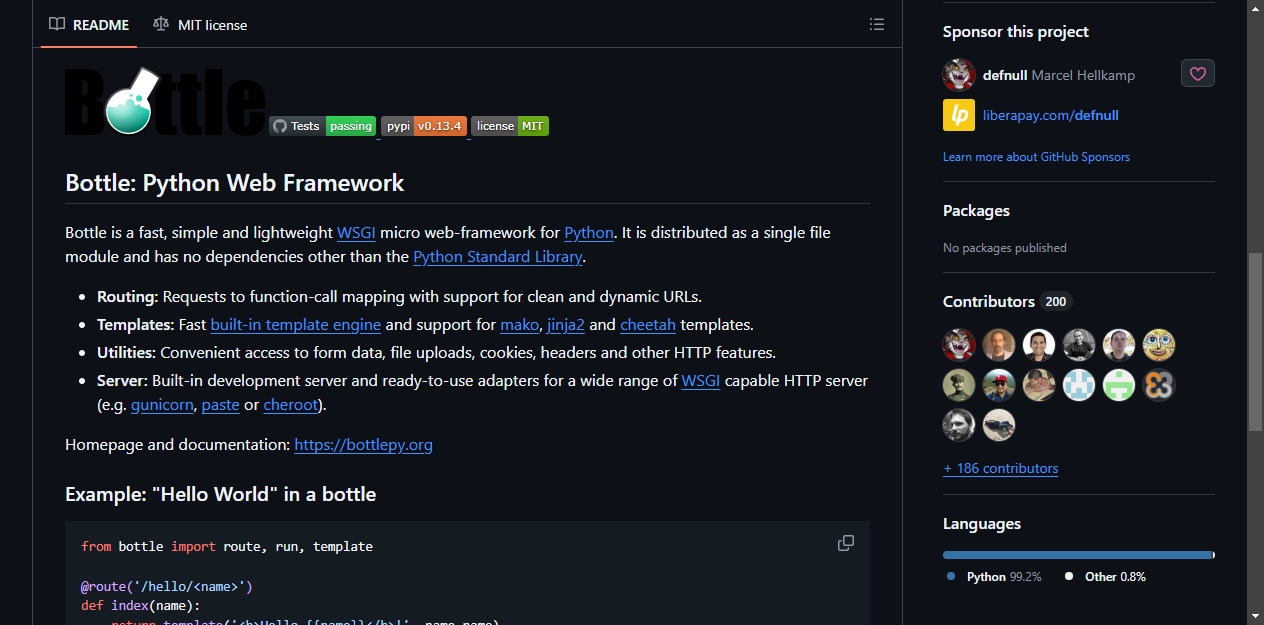Click the defnull sponsor avatar

click(959, 75)
